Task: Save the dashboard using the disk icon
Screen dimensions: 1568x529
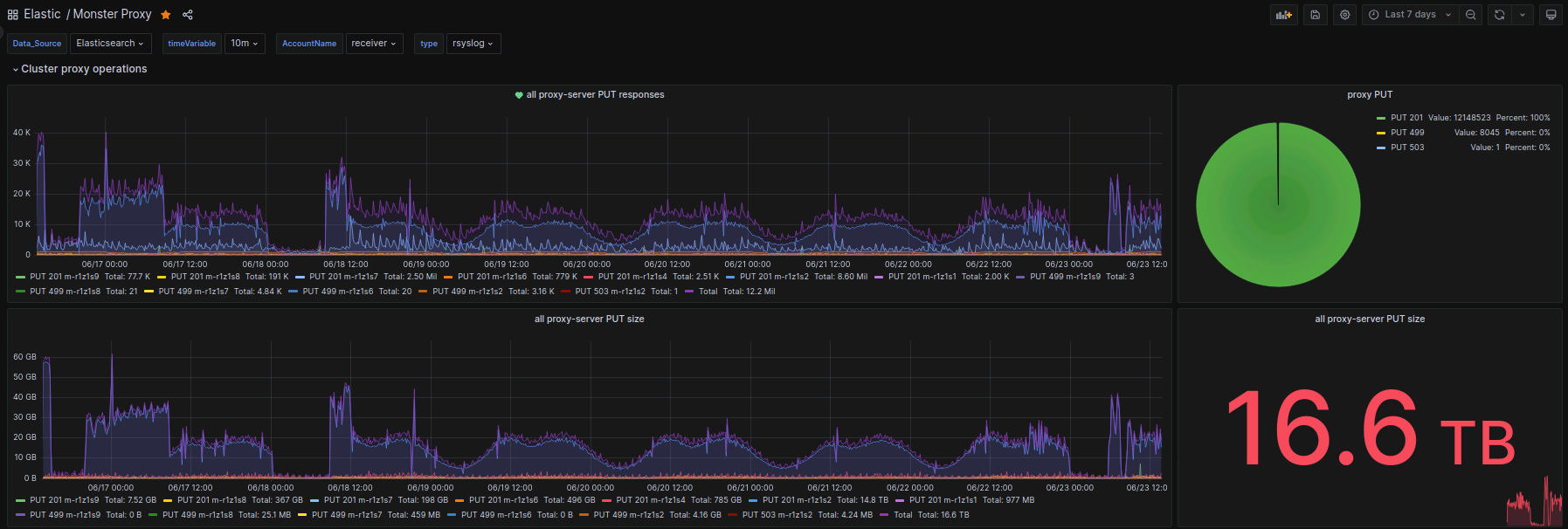Action: click(x=1315, y=15)
